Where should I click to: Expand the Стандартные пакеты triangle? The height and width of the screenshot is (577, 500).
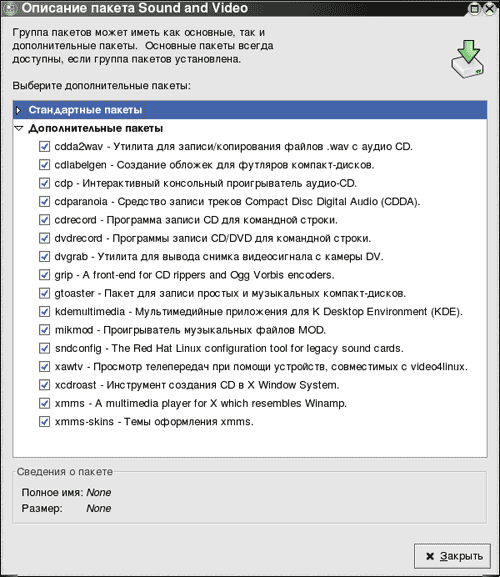[18, 110]
